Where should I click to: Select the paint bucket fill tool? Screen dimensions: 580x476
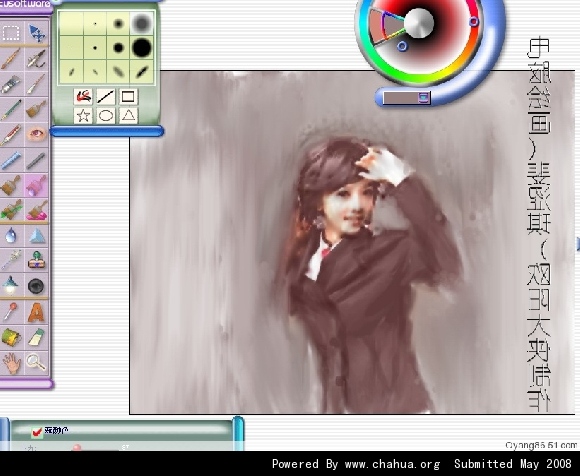(11, 337)
